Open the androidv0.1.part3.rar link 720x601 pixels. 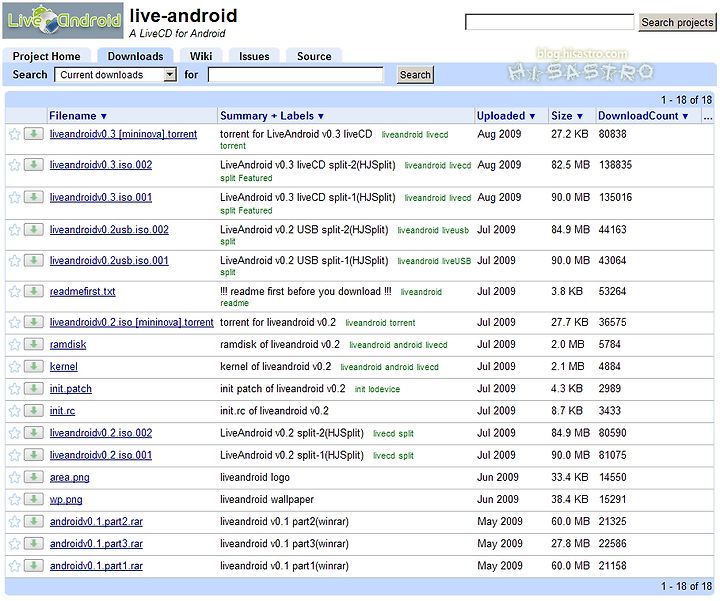tap(96, 544)
